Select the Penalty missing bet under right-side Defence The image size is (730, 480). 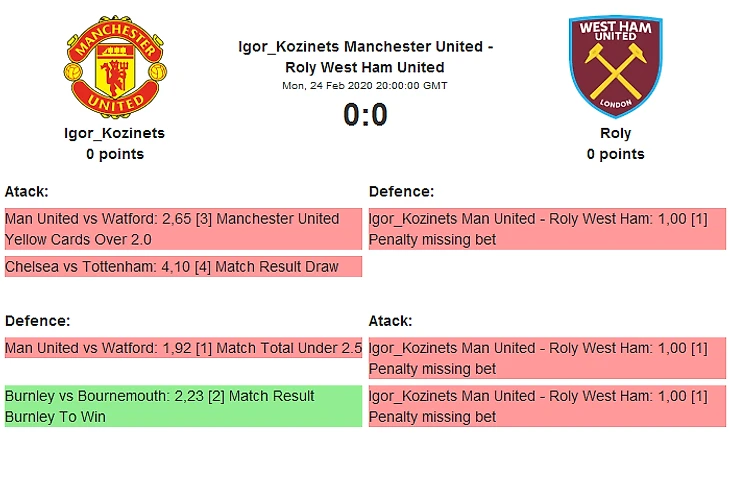point(547,229)
